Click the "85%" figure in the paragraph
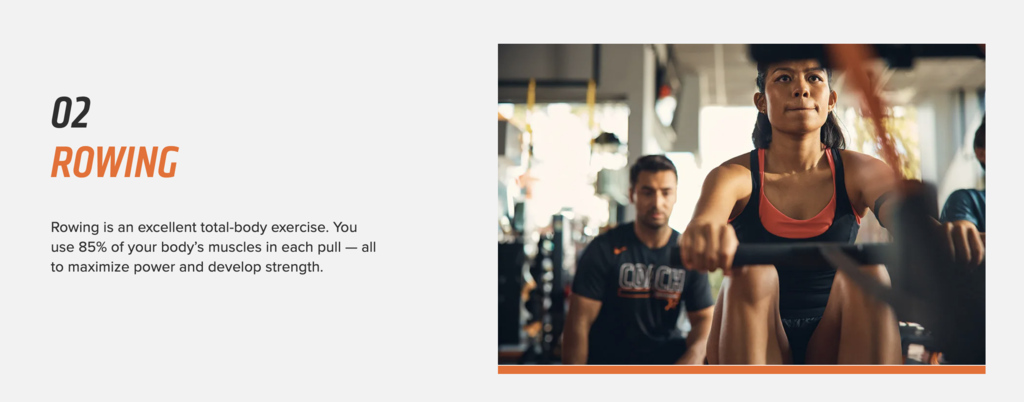Viewport: 1024px width, 402px height. (x=91, y=247)
